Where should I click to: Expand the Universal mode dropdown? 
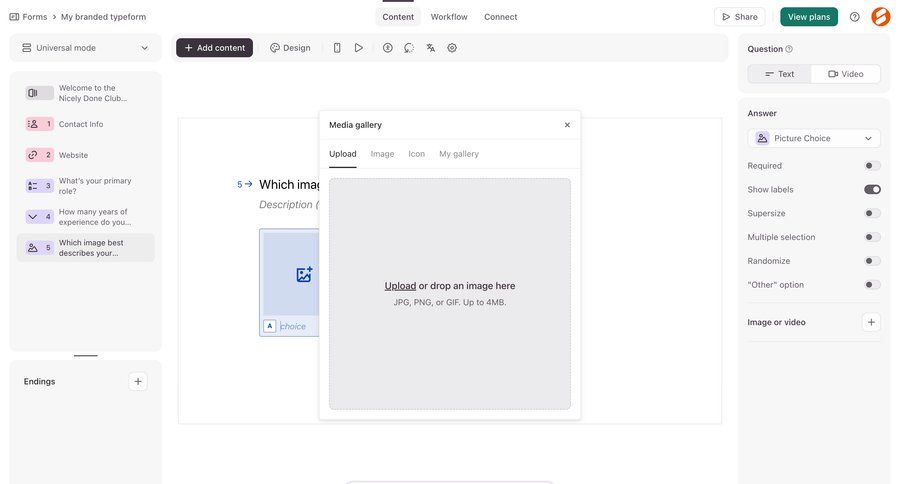(86, 48)
